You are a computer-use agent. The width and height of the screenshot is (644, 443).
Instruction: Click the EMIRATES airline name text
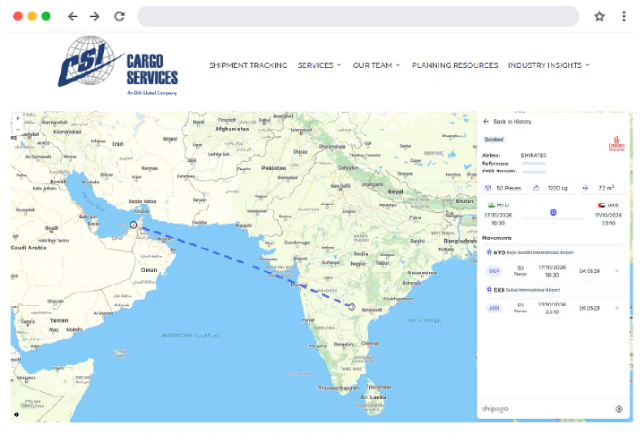(534, 156)
